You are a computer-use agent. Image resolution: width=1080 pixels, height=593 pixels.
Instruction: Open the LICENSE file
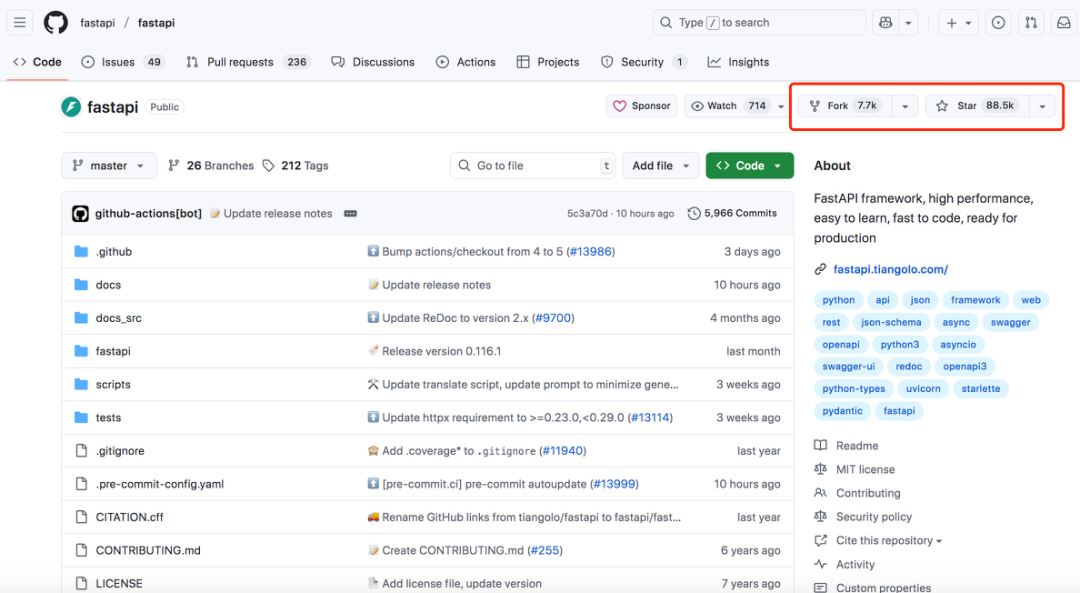click(x=119, y=583)
